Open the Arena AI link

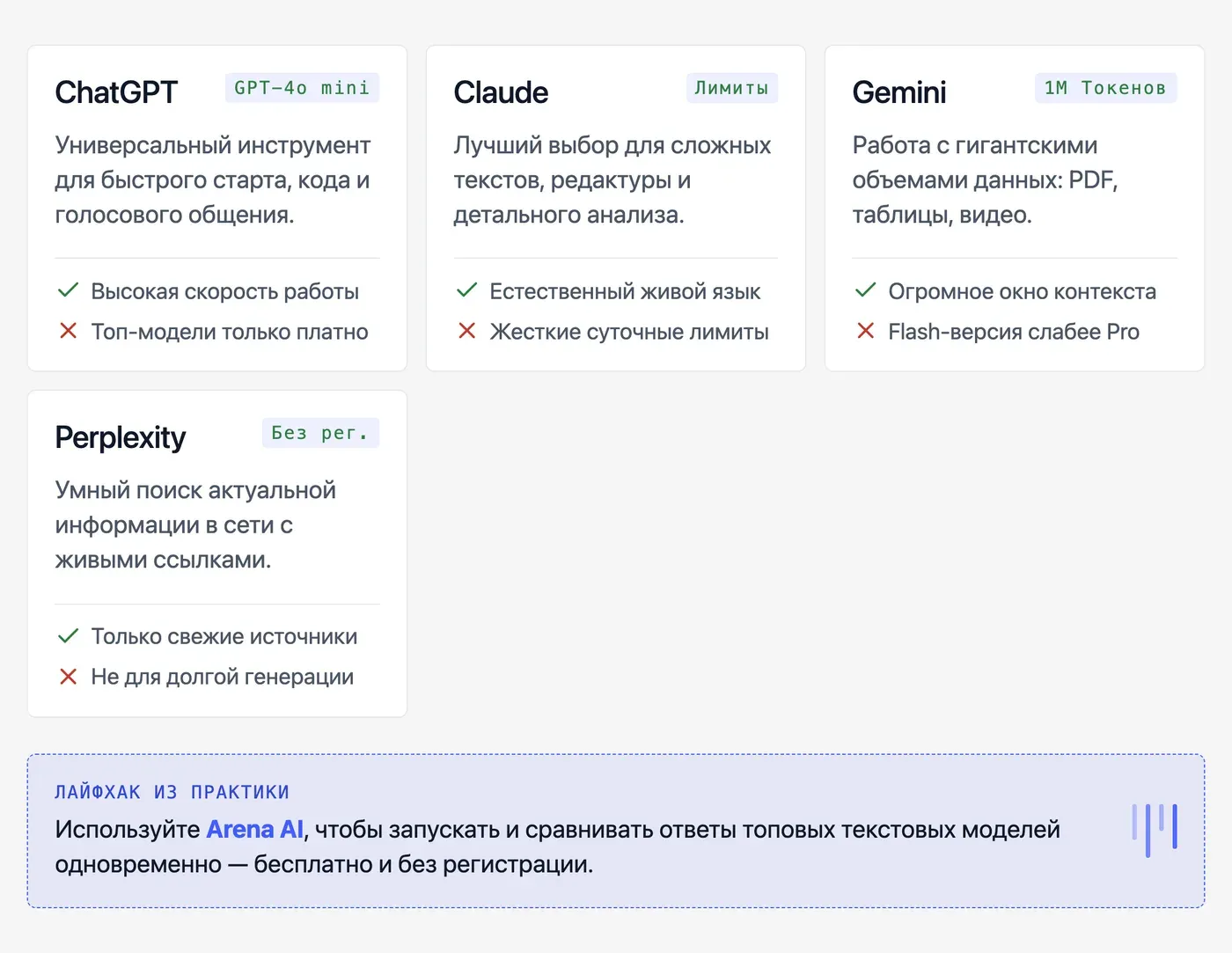(x=255, y=830)
